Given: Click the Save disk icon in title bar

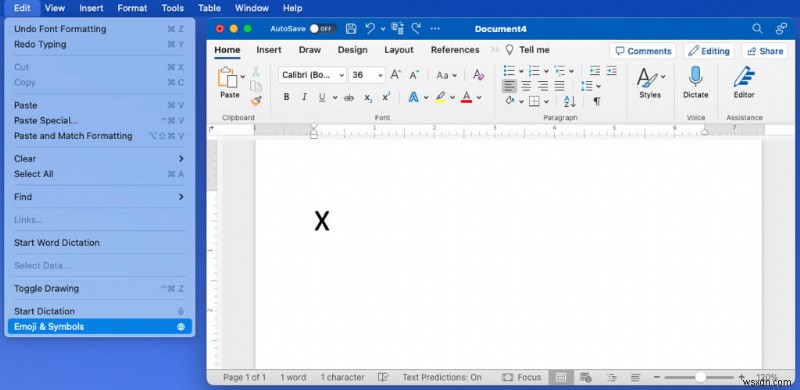Looking at the screenshot, I should [x=351, y=29].
